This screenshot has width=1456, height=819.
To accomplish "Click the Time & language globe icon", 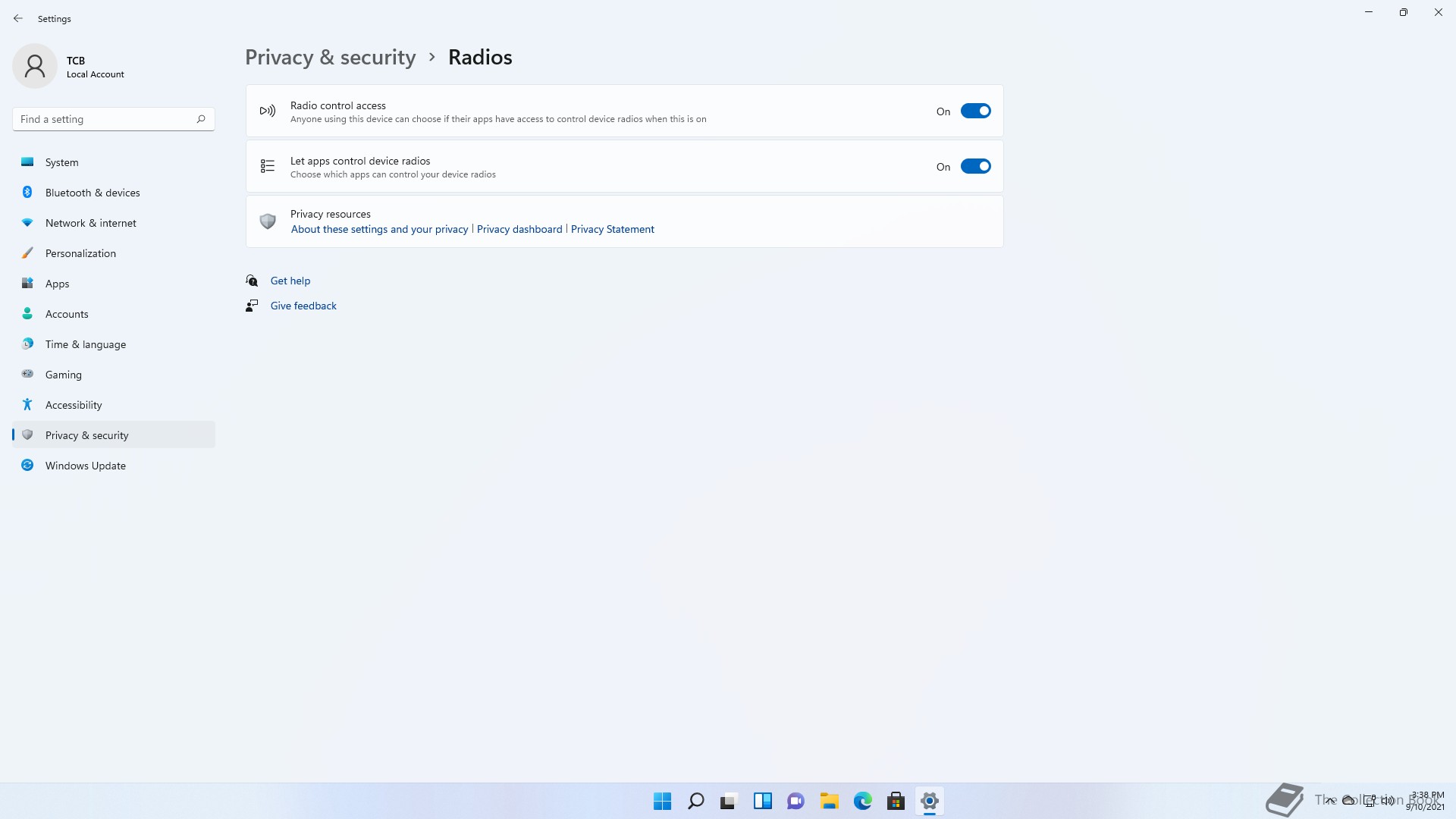I will point(27,344).
